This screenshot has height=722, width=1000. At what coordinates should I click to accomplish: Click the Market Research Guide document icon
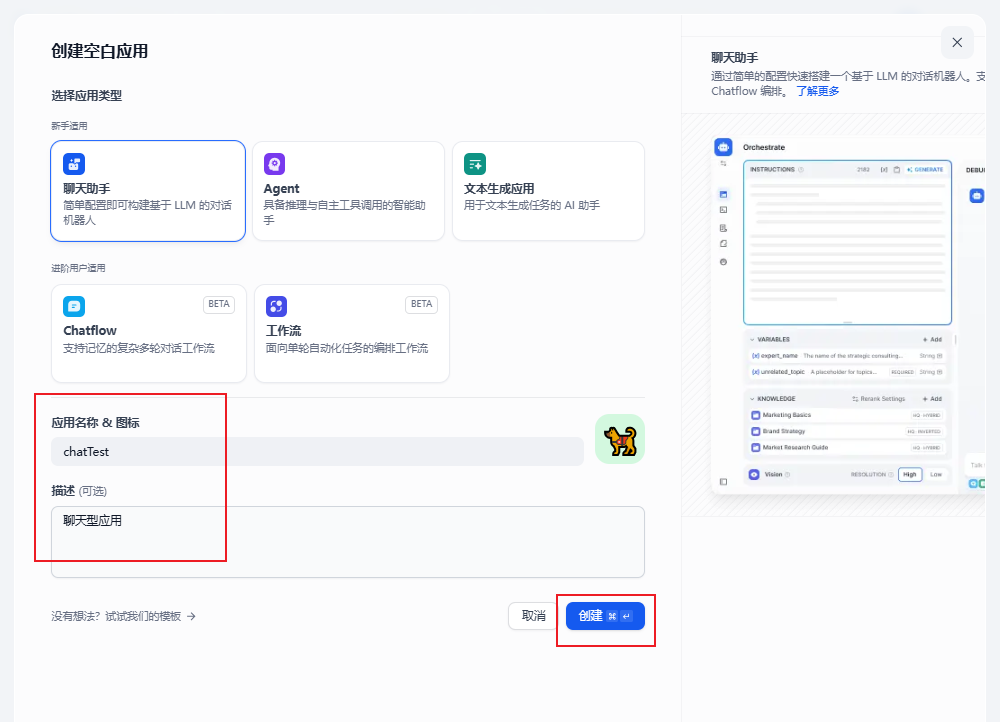coord(756,448)
